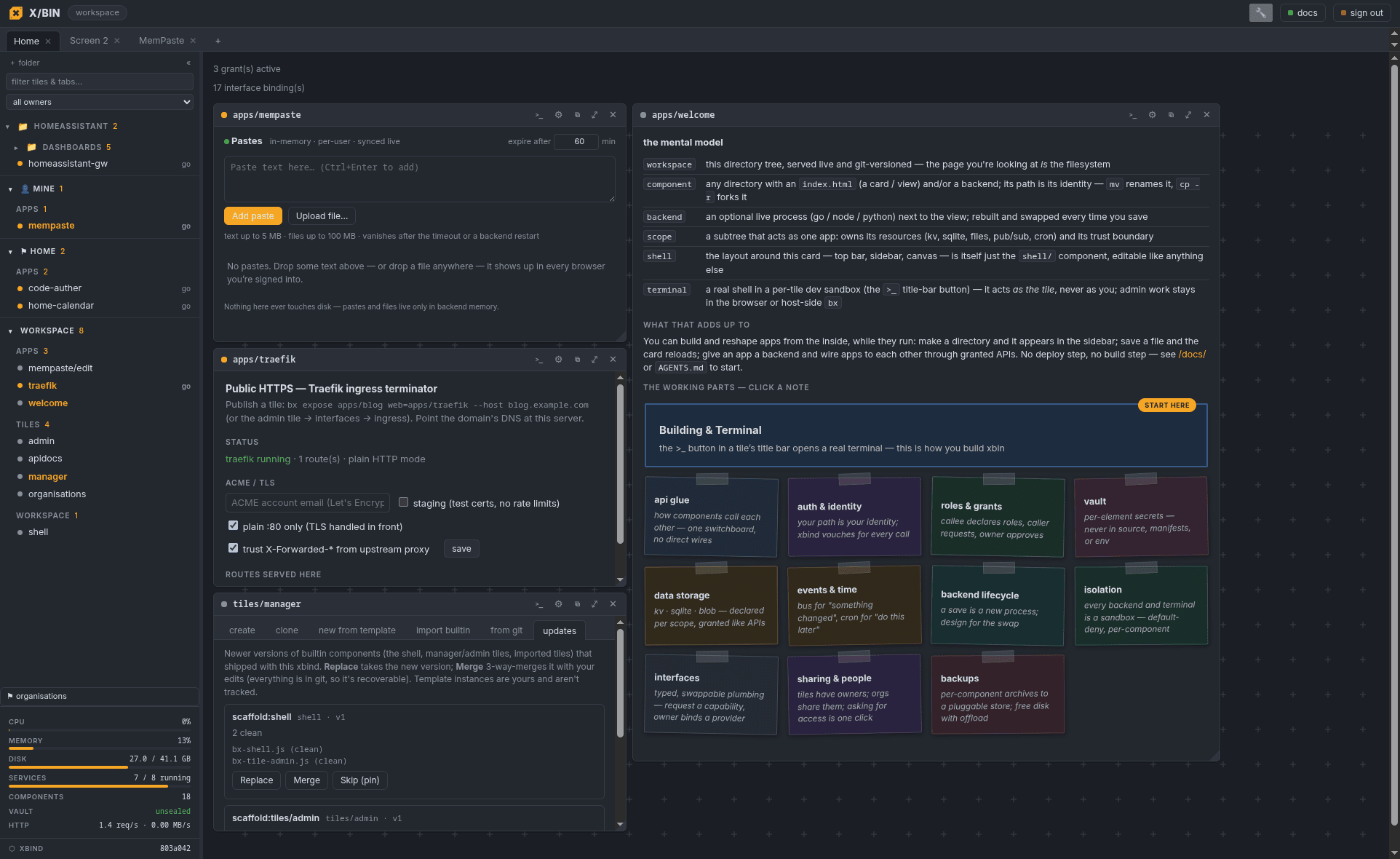
Task: Click the duplicate icon on apps/mempaste tile
Action: point(577,115)
